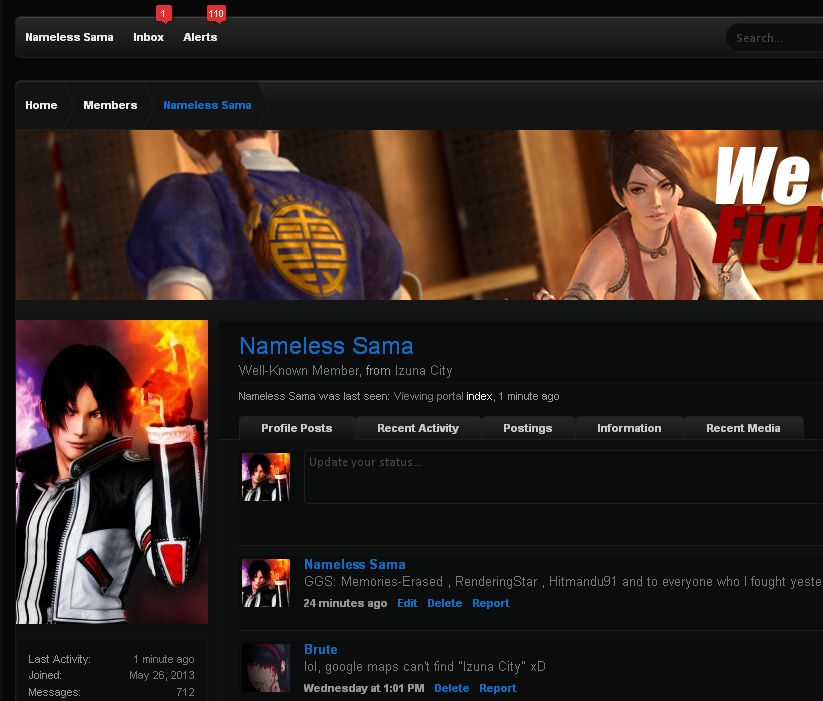
Task: Delete Brute's Wednesday post
Action: pyautogui.click(x=451, y=688)
